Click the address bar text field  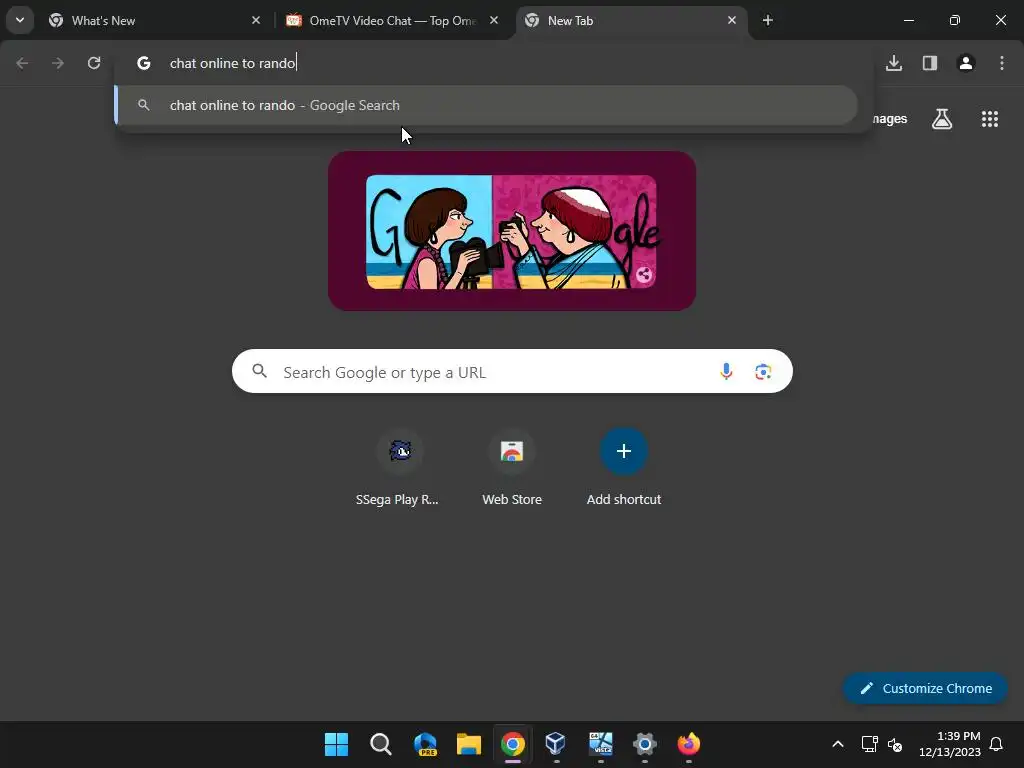tap(494, 63)
